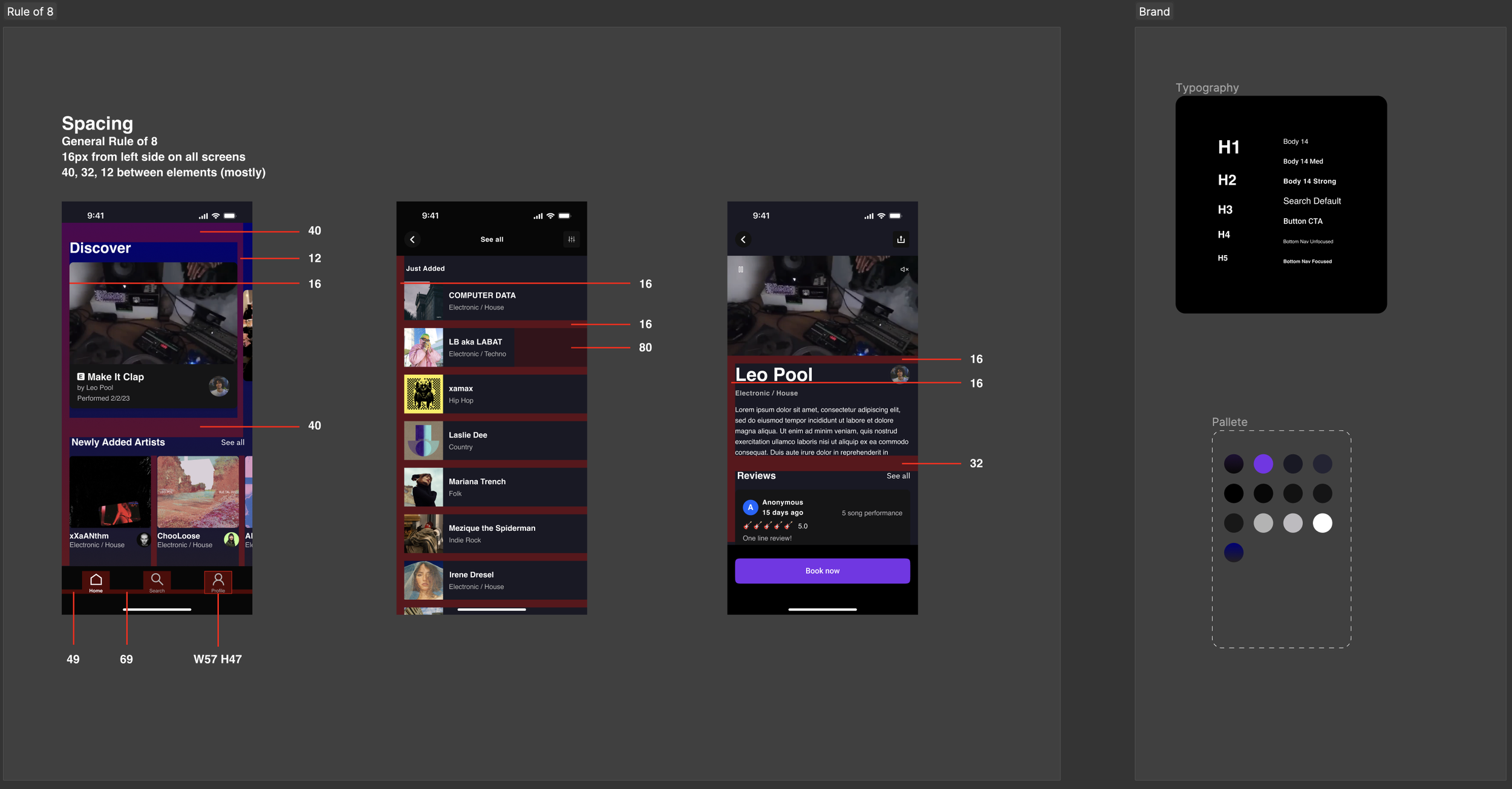Select the Rule of 8 frame label
The width and height of the screenshot is (1512, 789).
click(x=30, y=11)
